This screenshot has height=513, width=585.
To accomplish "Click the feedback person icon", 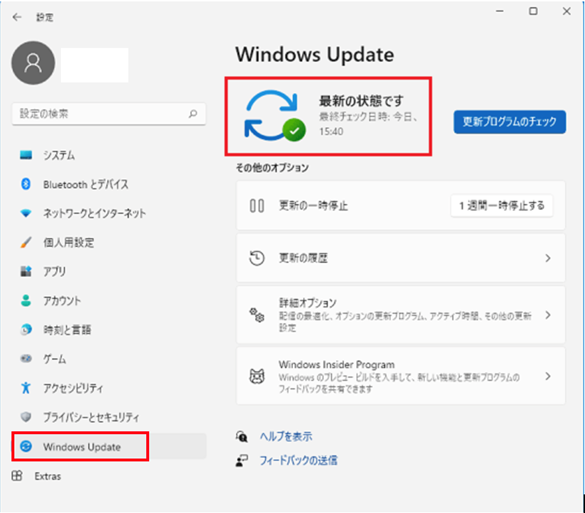I will [x=242, y=460].
